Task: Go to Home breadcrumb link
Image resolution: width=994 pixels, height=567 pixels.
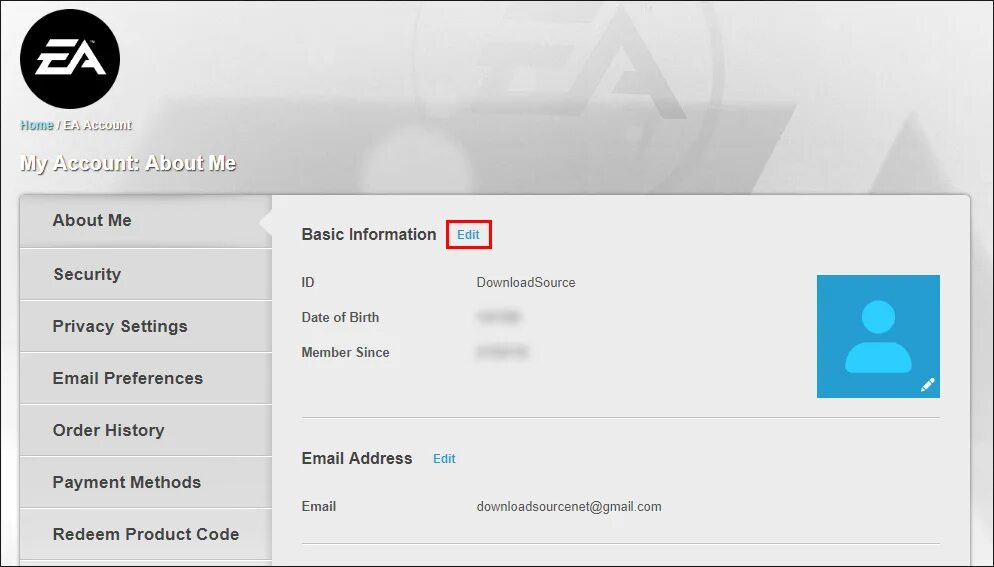Action: [x=36, y=125]
